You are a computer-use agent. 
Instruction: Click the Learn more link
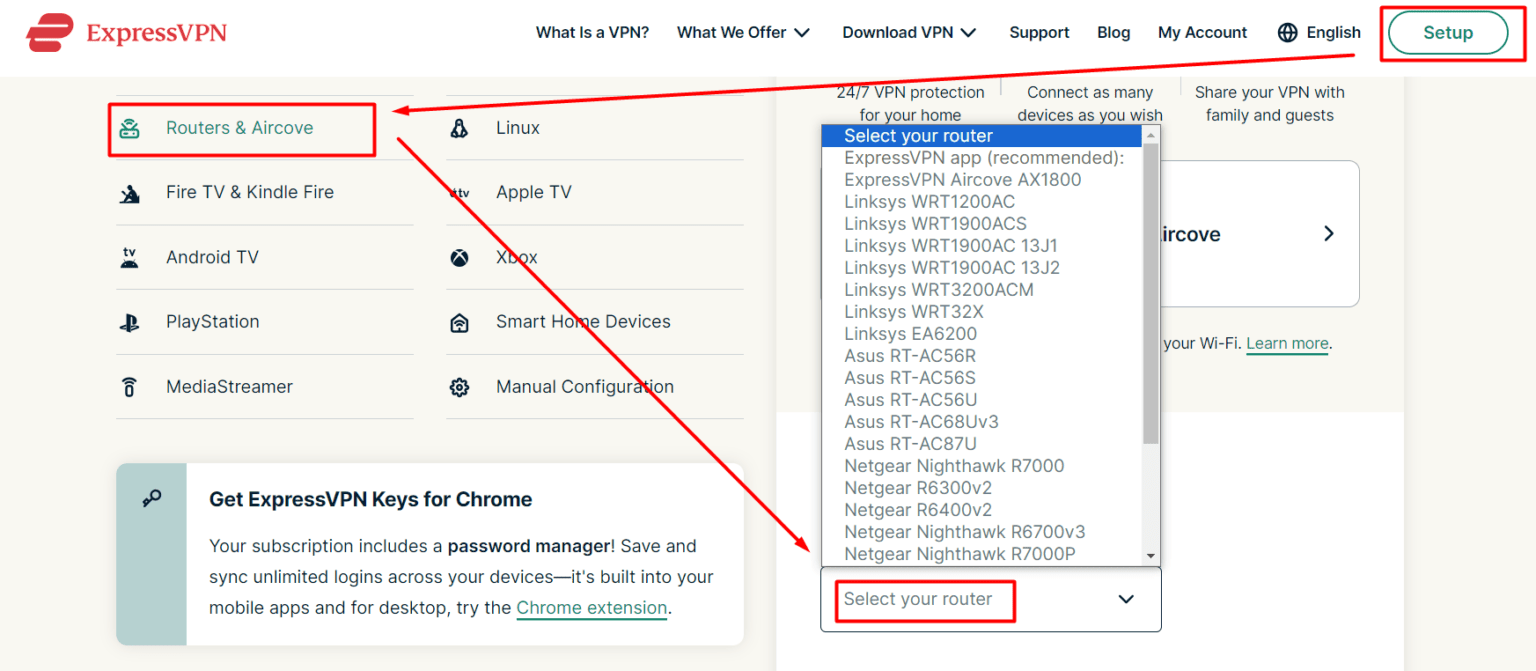1287,343
